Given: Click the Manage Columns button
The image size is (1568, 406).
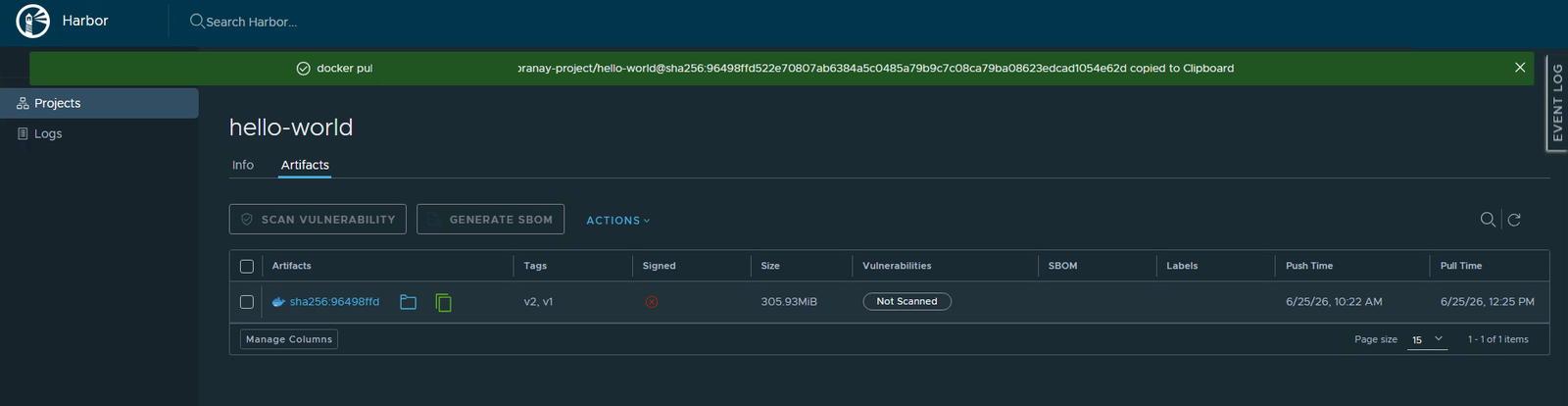Looking at the screenshot, I should point(289,339).
